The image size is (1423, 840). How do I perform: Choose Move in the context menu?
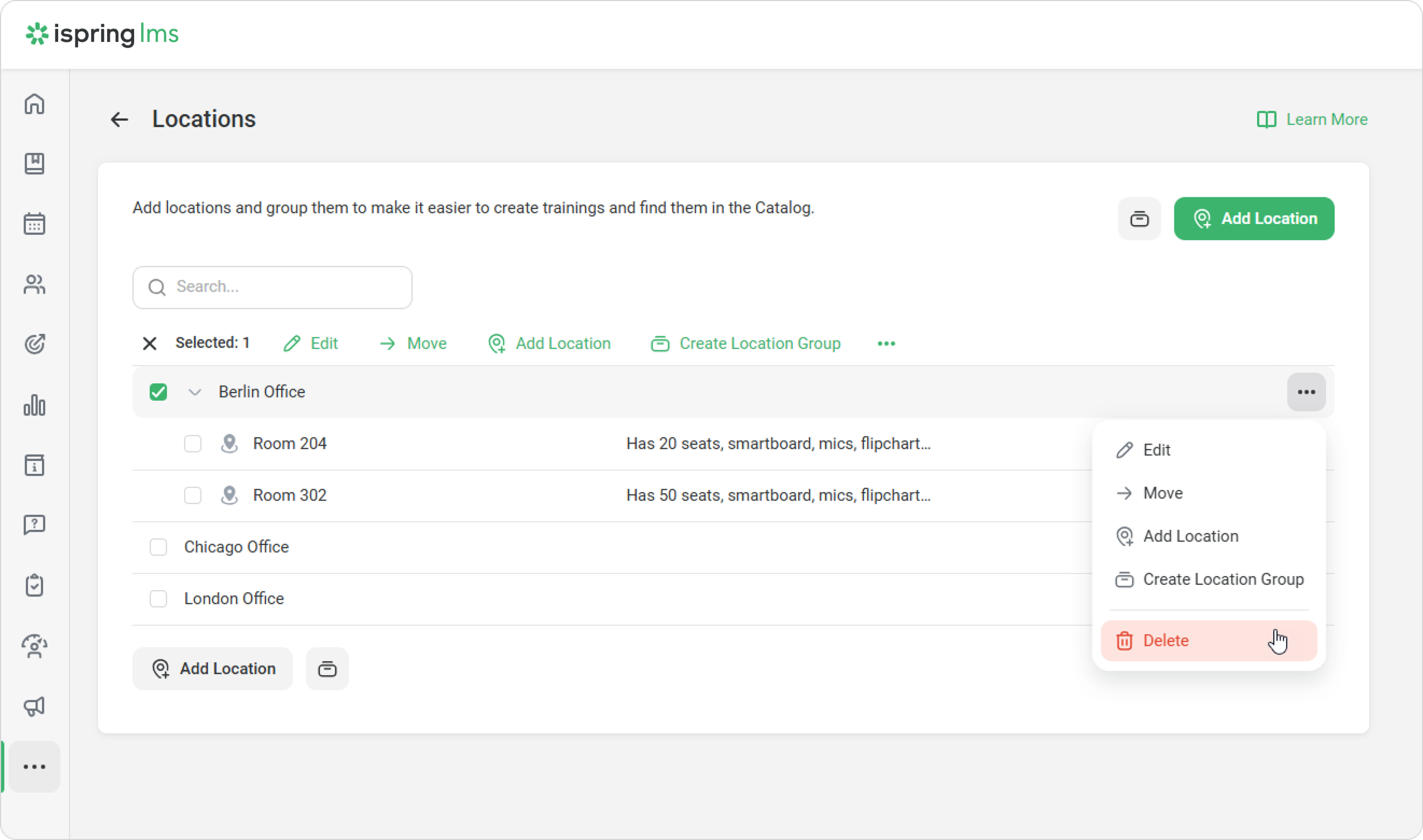pyautogui.click(x=1163, y=493)
